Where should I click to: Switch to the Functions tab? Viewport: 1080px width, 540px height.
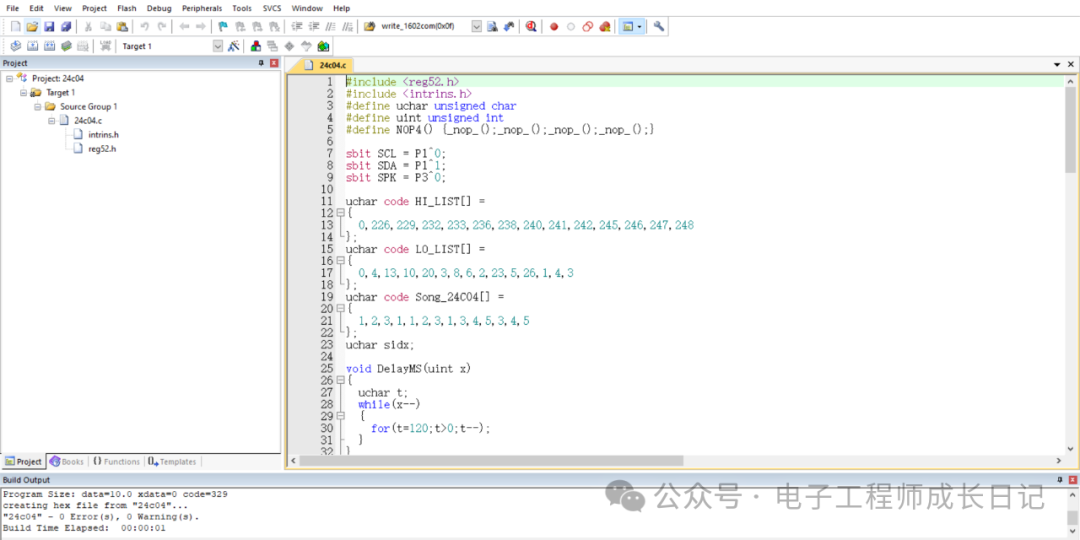point(116,461)
